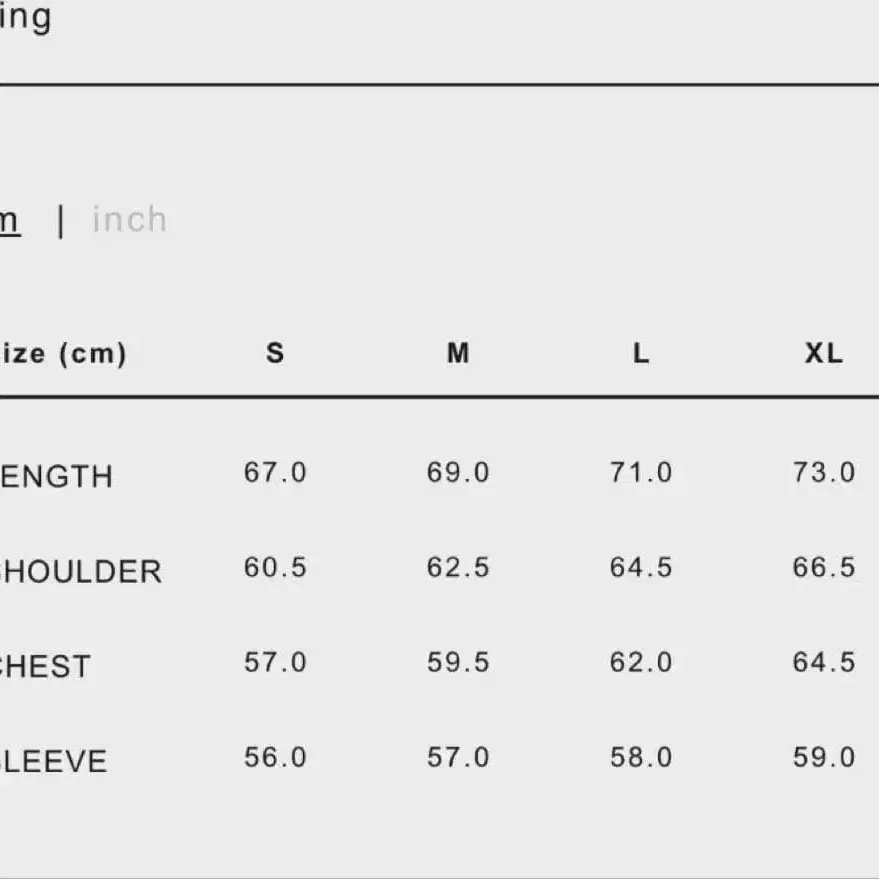Click the 60.5 shoulder value for S

tap(275, 567)
